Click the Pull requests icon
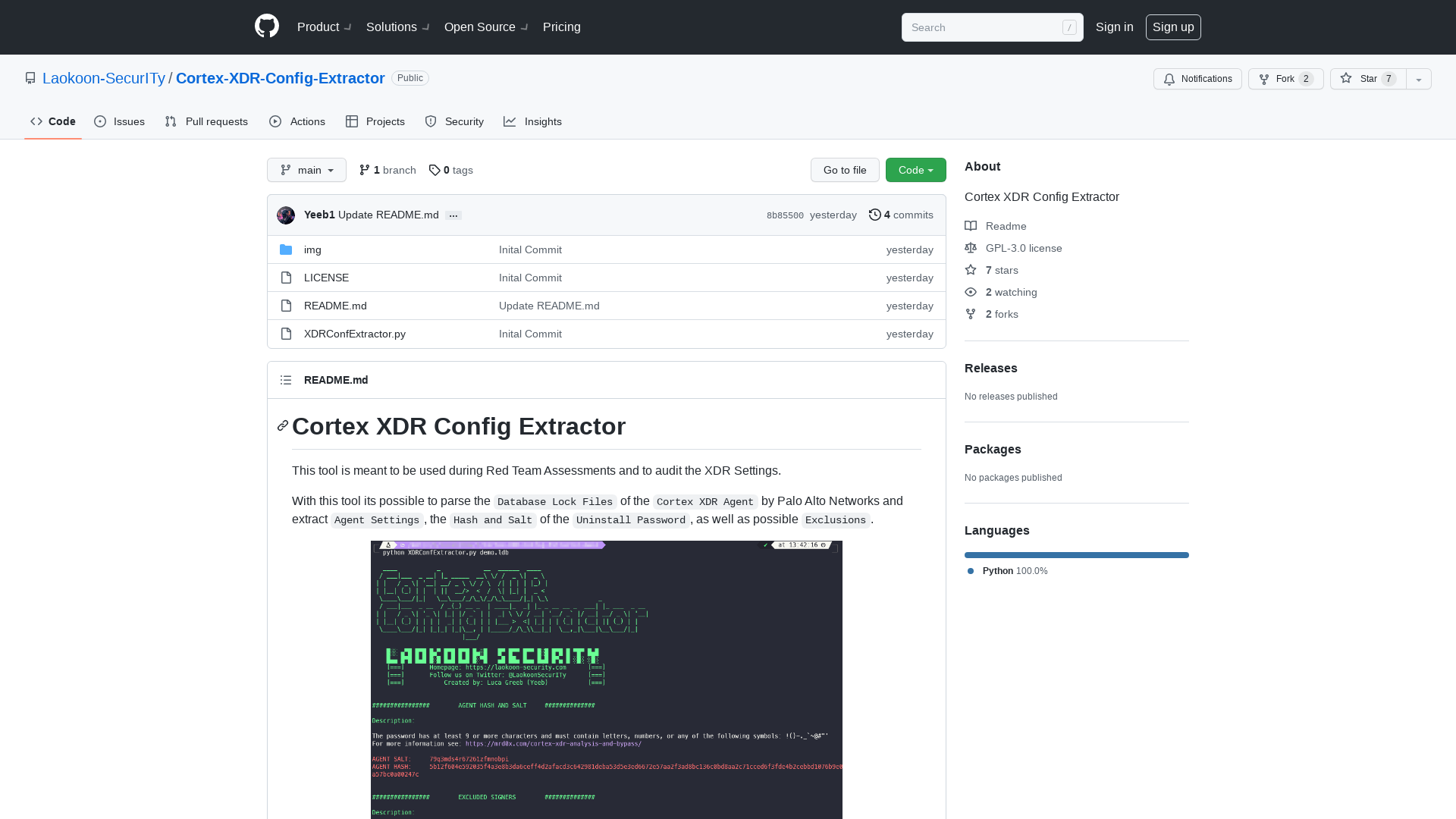 point(171,121)
